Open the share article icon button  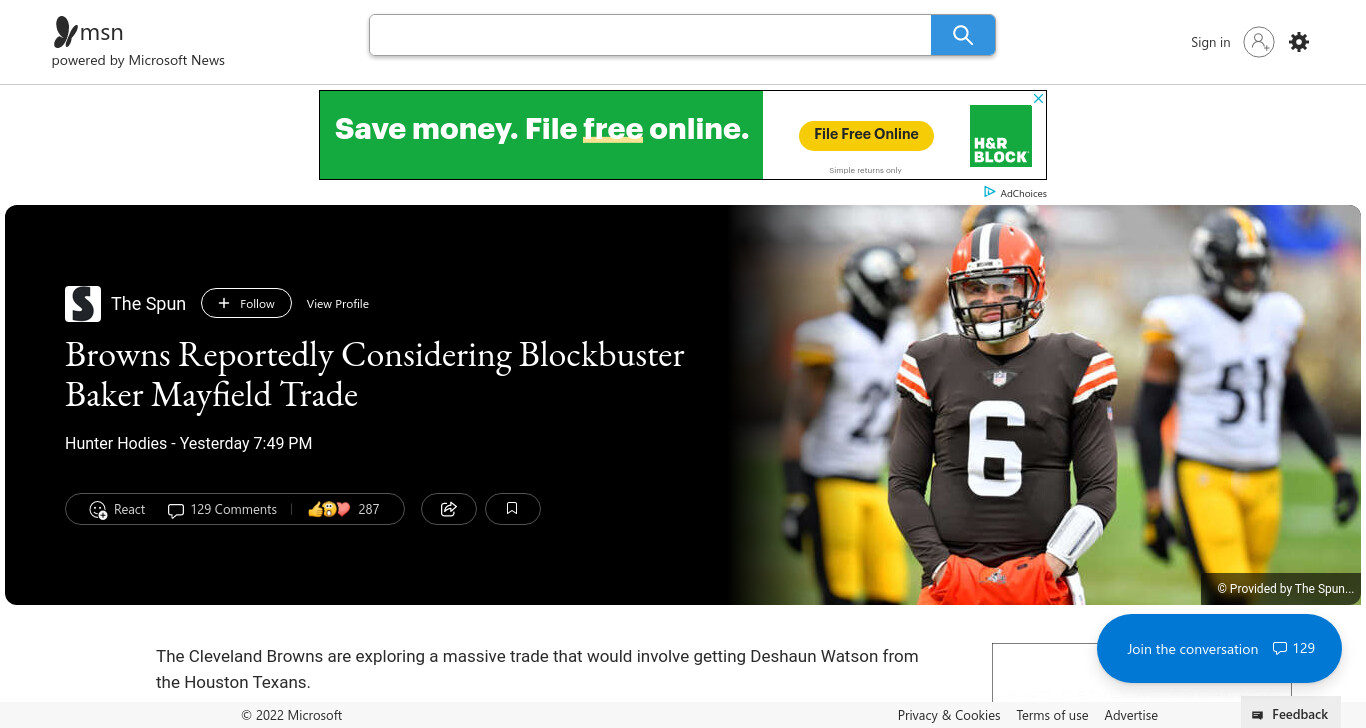[449, 509]
